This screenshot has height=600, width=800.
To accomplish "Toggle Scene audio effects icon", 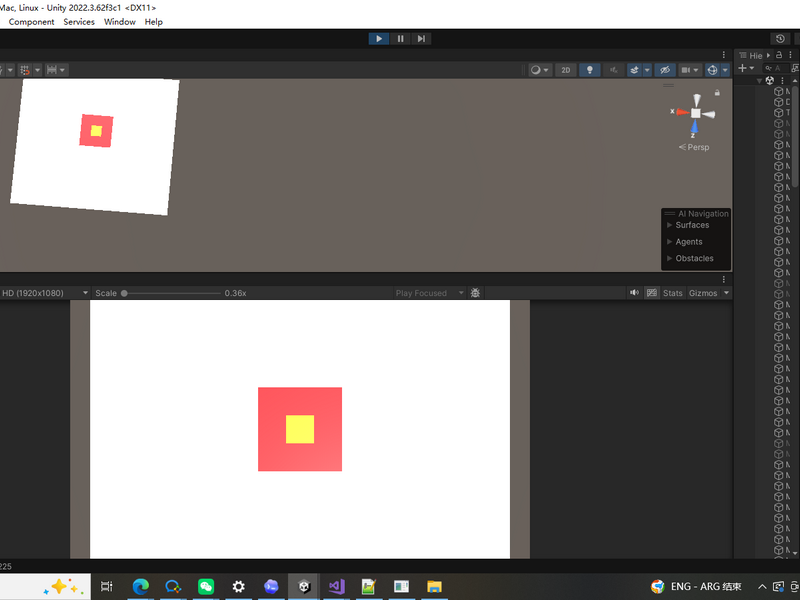I will tap(614, 70).
